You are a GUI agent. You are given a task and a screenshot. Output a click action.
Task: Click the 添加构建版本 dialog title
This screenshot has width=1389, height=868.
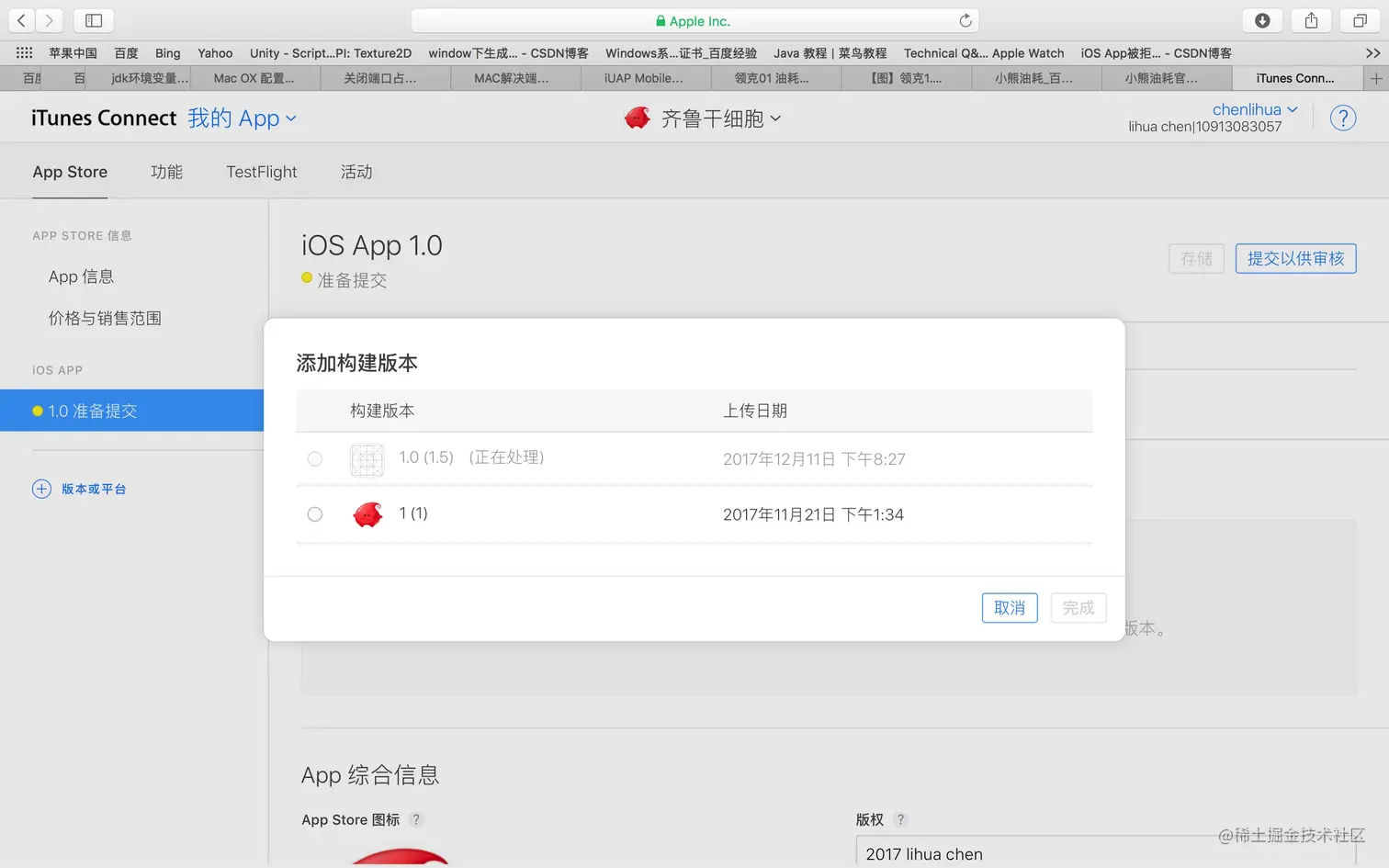pos(356,363)
